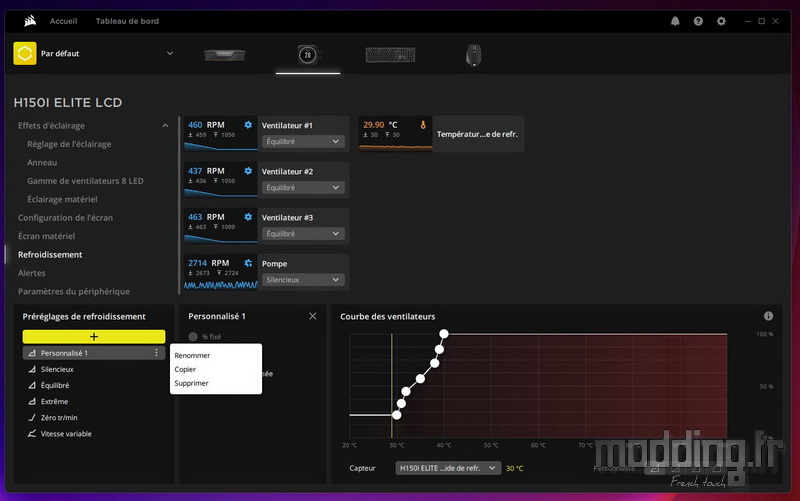
Task: Collapse the Effets d'éclairage section chevron
Action: tap(165, 126)
